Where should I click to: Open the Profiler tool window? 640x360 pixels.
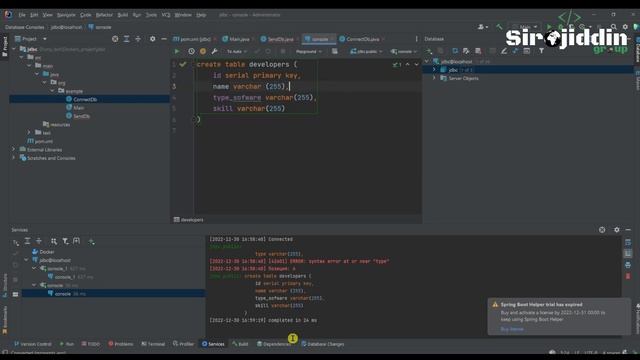183,344
